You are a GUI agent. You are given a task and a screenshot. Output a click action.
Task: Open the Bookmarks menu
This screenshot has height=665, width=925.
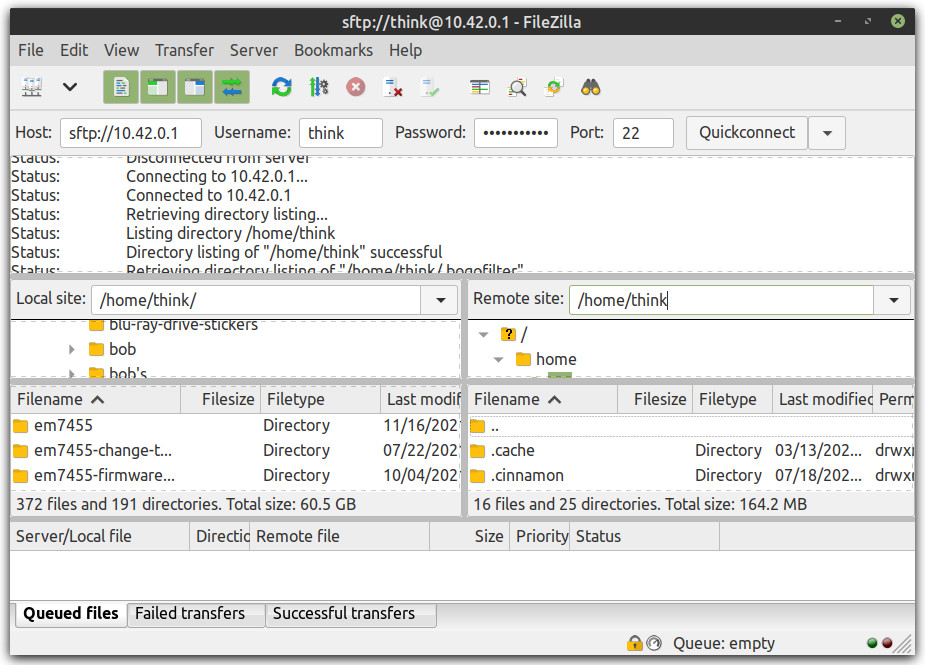(x=333, y=50)
